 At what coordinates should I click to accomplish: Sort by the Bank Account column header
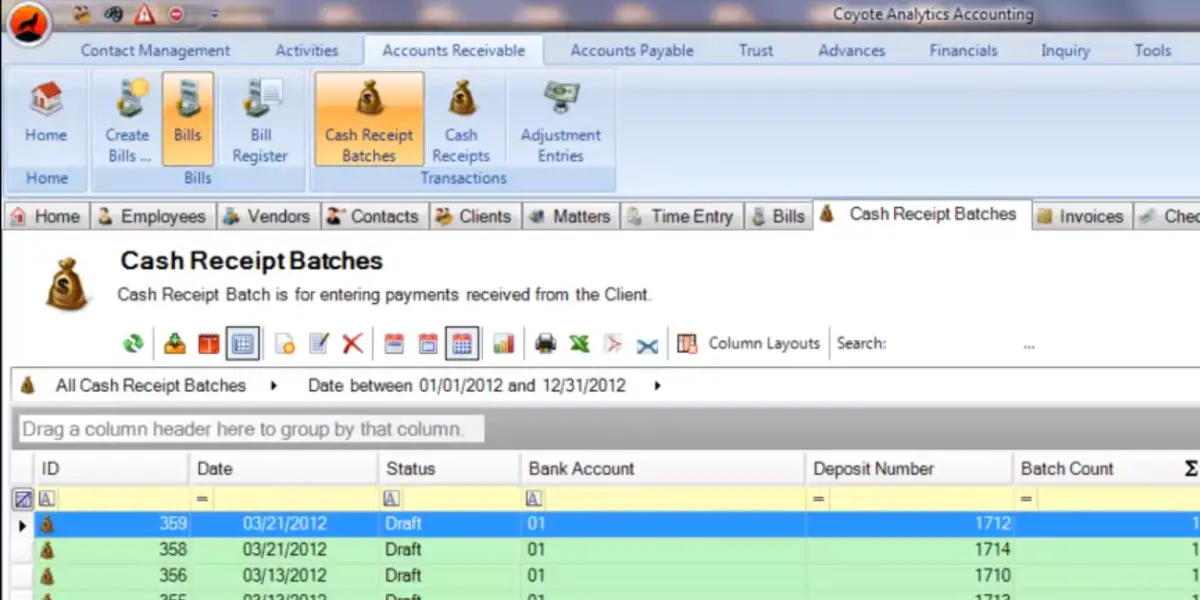point(662,469)
